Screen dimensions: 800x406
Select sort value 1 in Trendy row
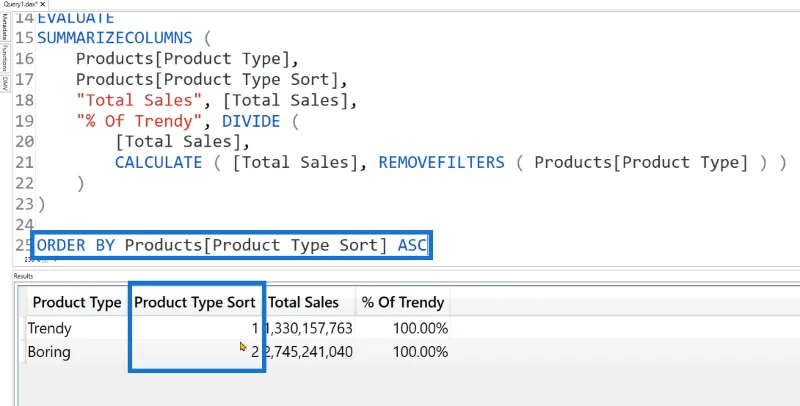tap(255, 328)
